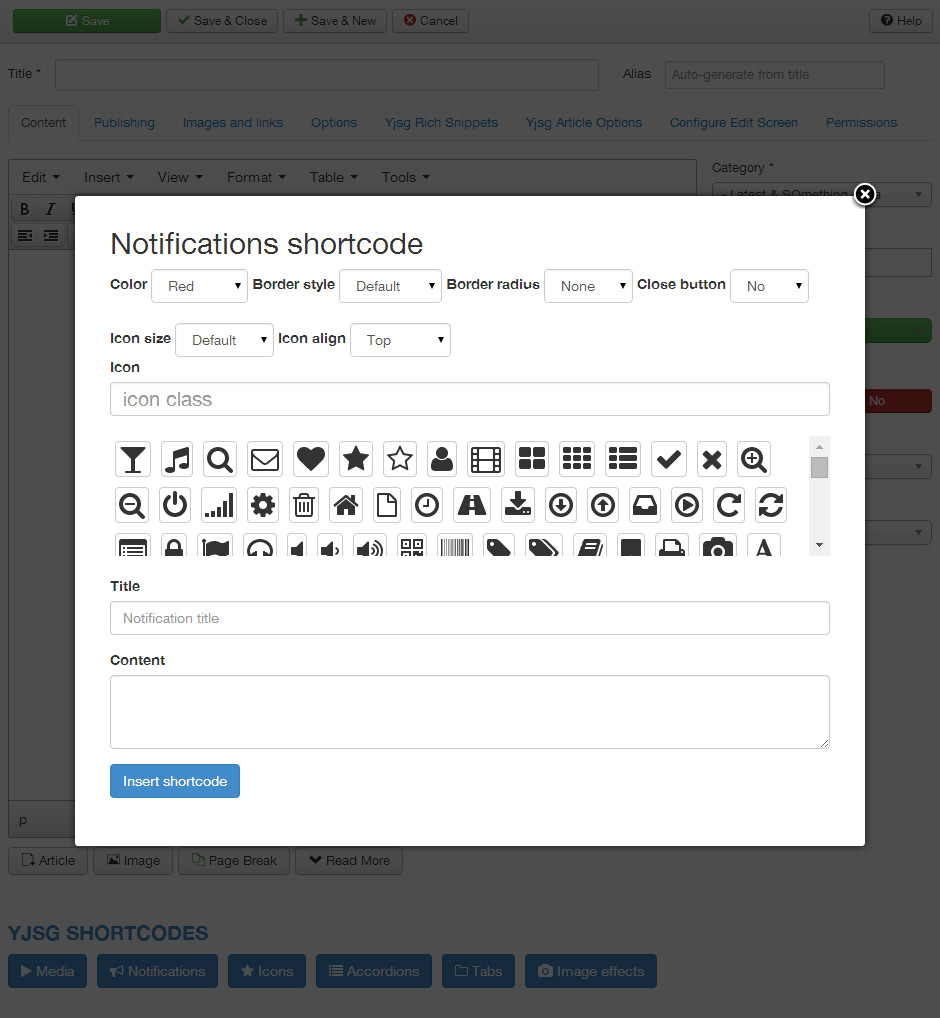
Task: Open the Color dropdown set to Red
Action: 199,286
